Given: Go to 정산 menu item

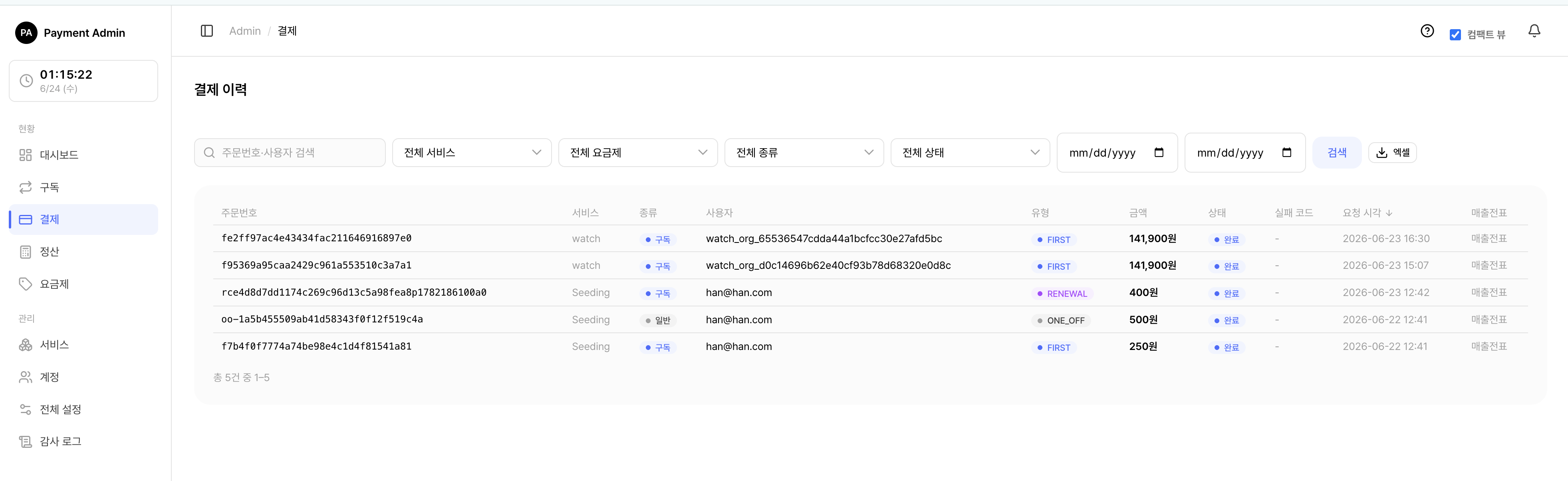Looking at the screenshot, I should click(84, 252).
